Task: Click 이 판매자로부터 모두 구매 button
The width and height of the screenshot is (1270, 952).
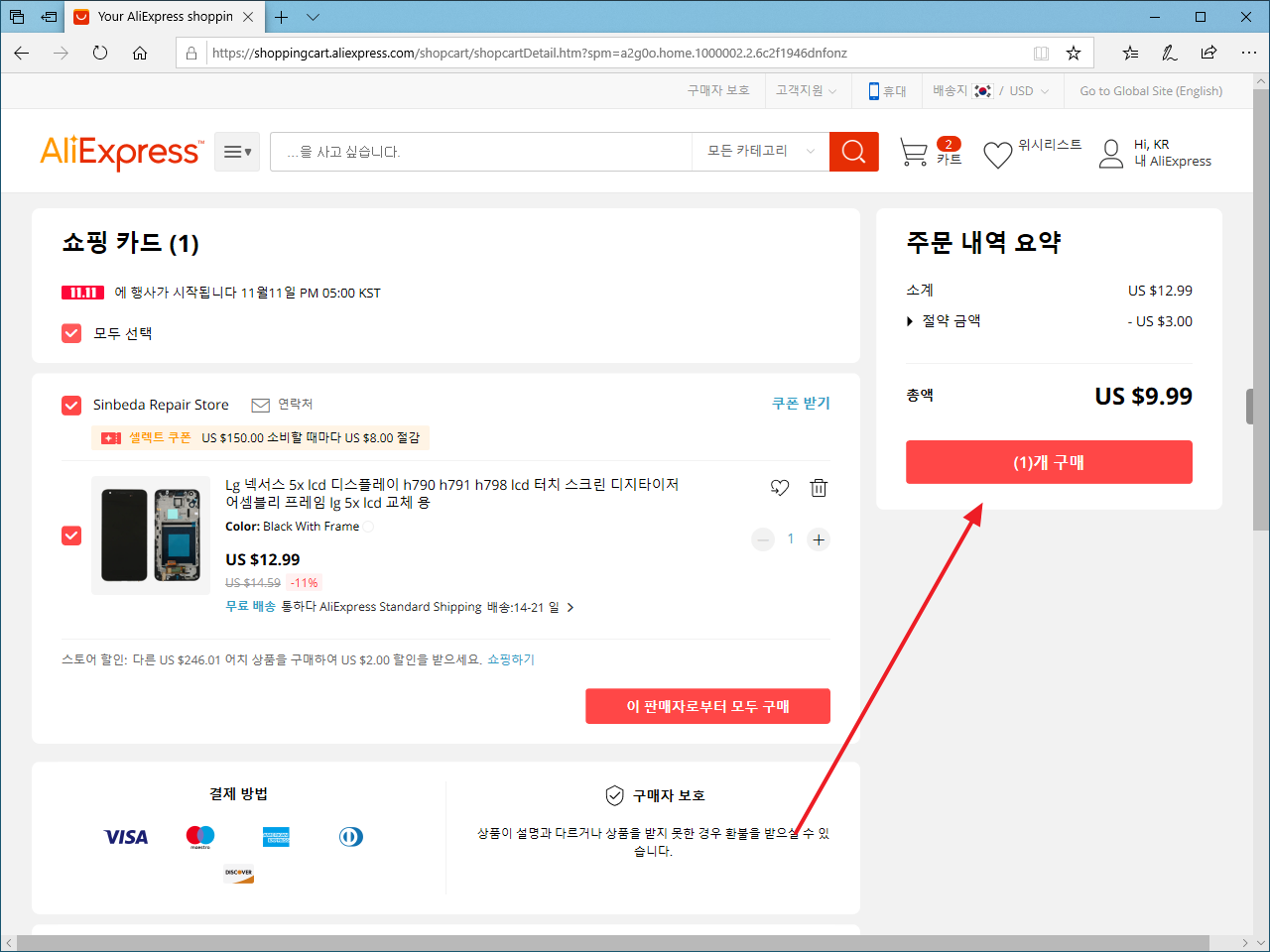Action: (707, 706)
